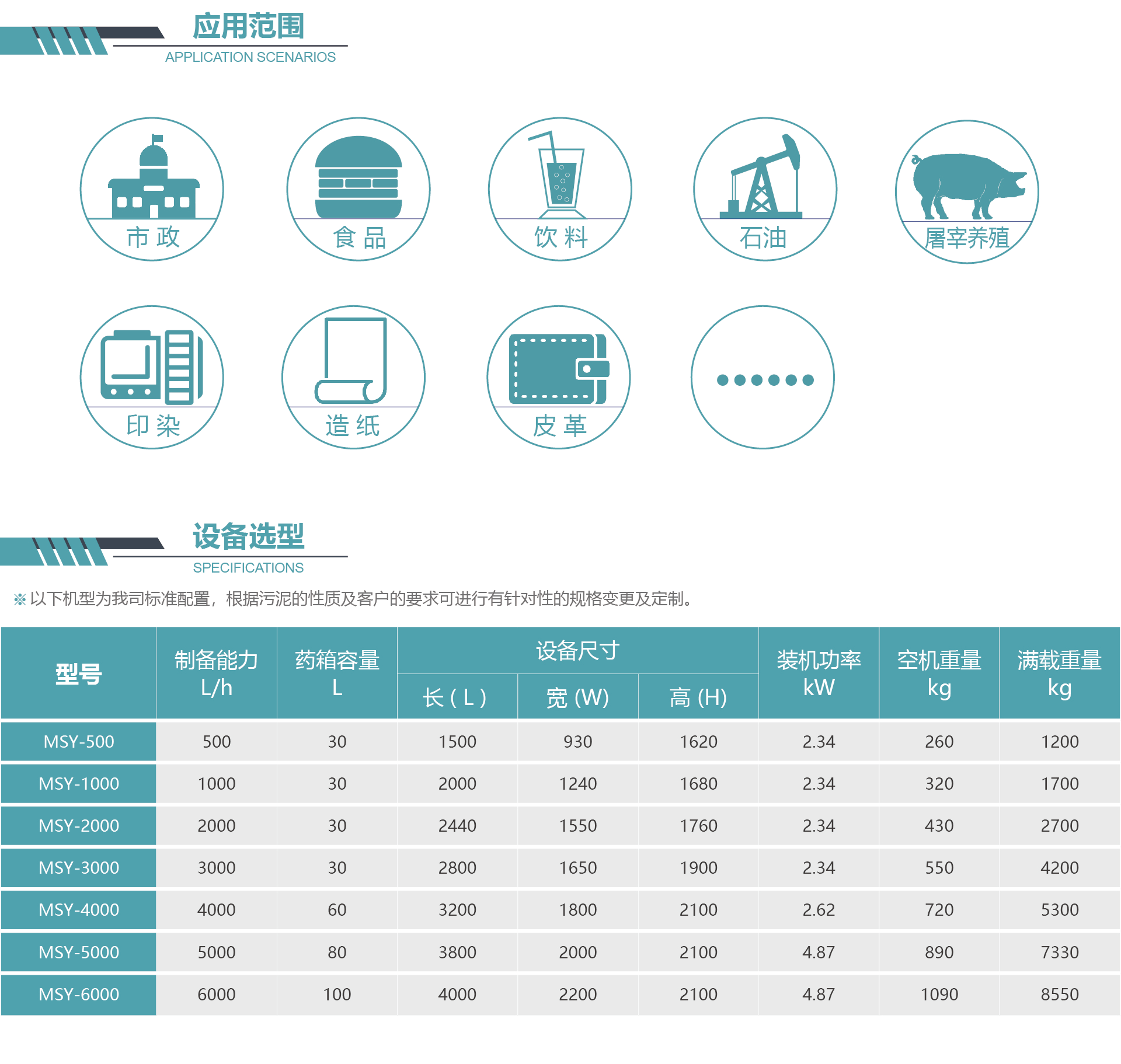Select the MSY-500 model row header
Image resolution: width=1121 pixels, height=1064 pixels.
pos(79,741)
